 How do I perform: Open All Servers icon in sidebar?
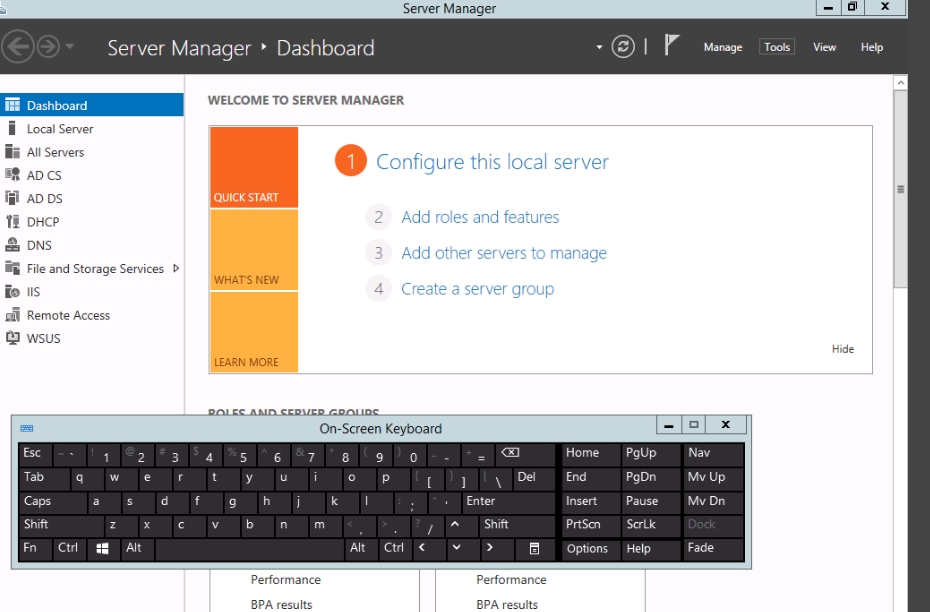pos(12,152)
